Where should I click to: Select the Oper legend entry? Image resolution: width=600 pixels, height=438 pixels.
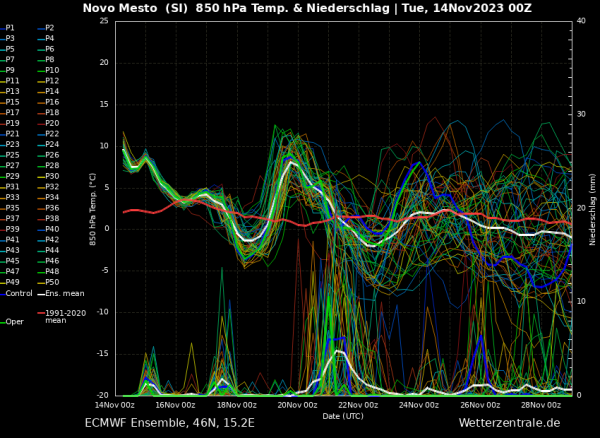click(x=12, y=322)
